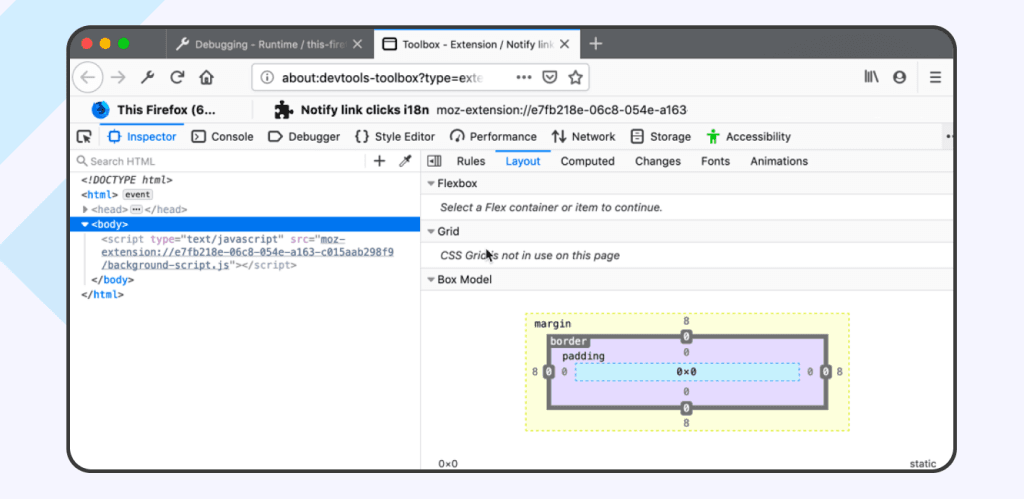Switch to the Computed tab

pos(588,161)
